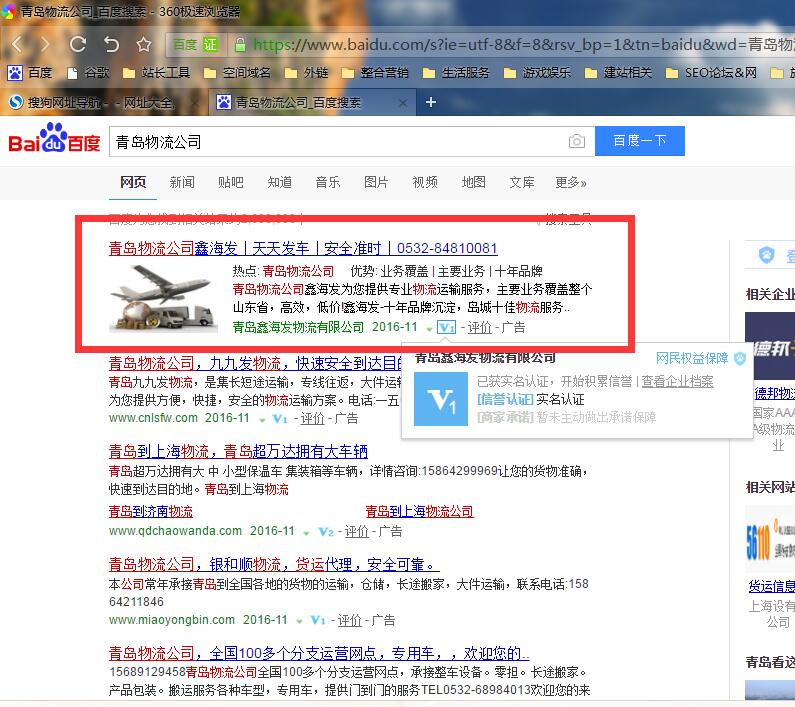This screenshot has height=707, width=795.
Task: Select the 视频 search tab
Action: [x=425, y=183]
